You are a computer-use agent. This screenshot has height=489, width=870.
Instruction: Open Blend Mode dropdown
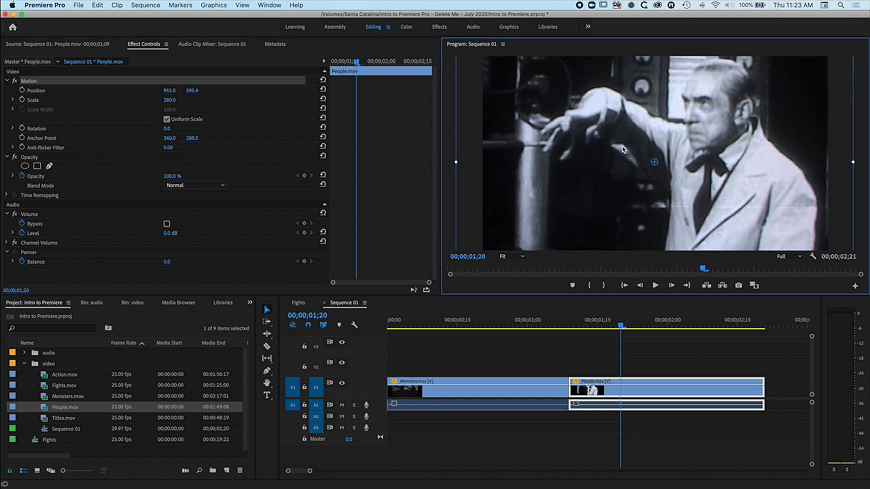point(195,185)
